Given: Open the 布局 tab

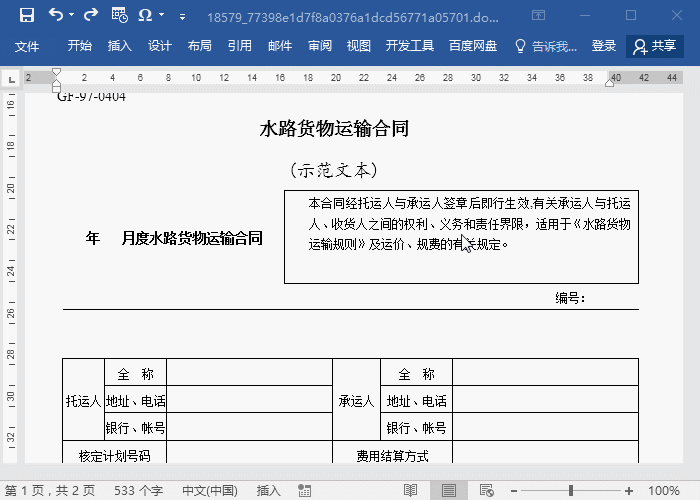Looking at the screenshot, I should click(200, 46).
